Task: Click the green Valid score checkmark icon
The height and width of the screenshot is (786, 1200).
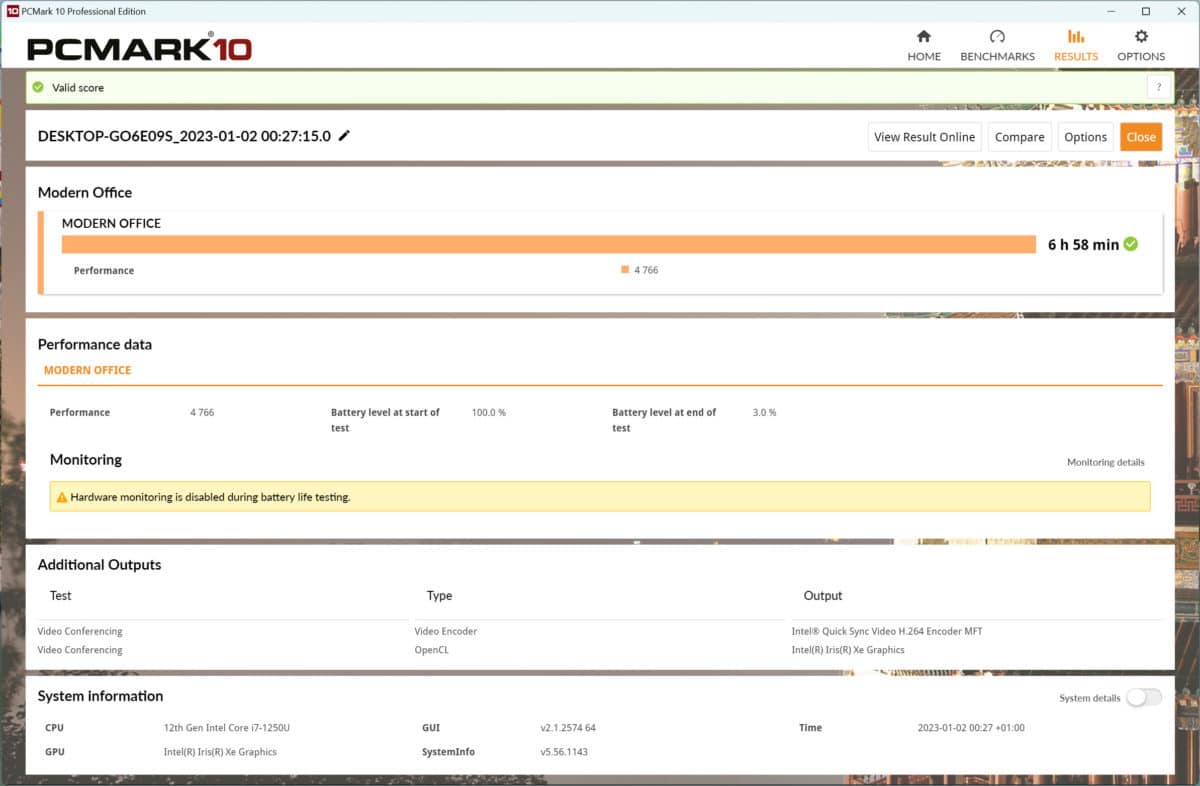Action: [38, 87]
